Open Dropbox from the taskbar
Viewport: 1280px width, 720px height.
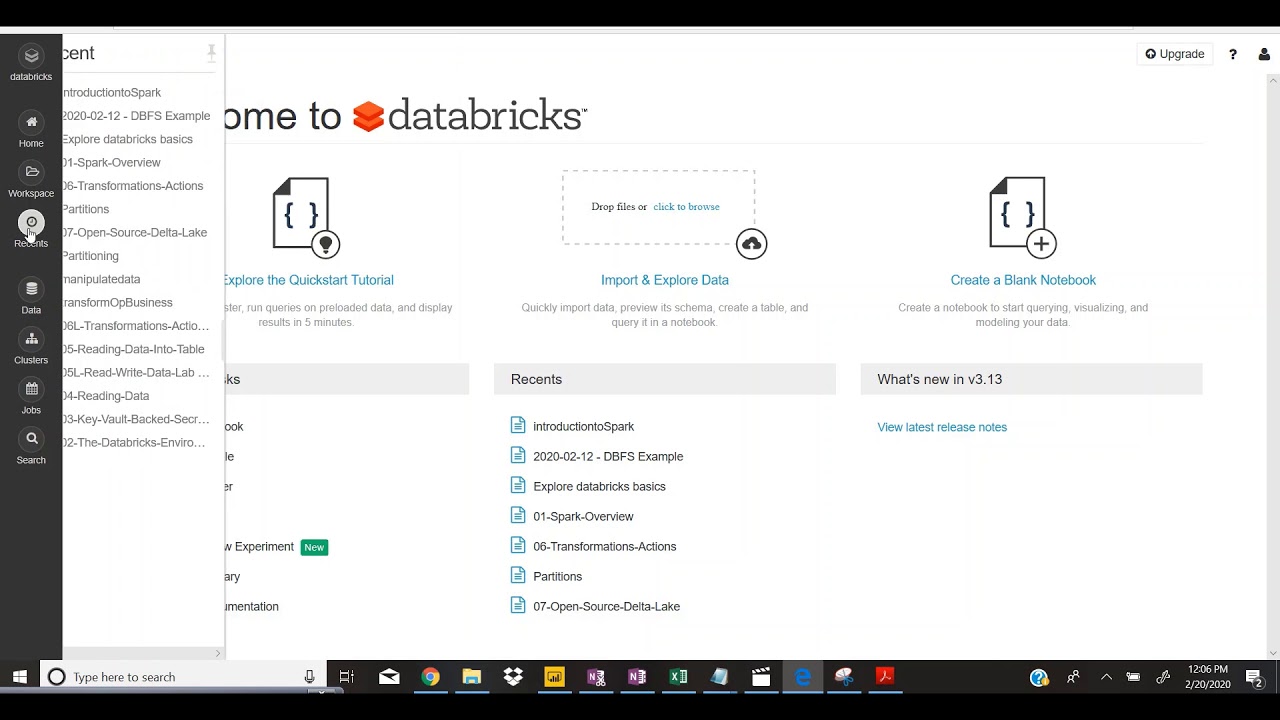[513, 677]
